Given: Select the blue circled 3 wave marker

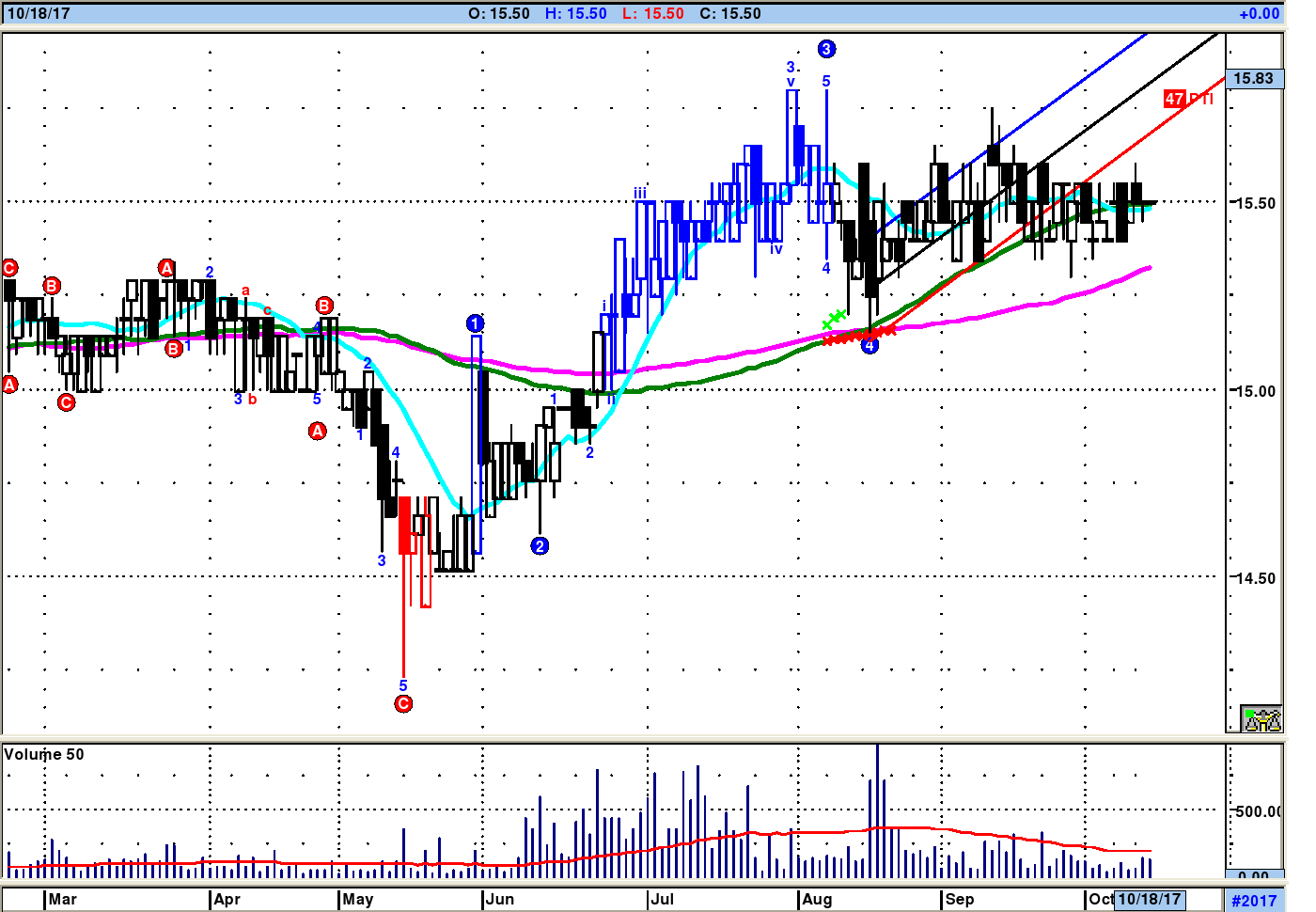Looking at the screenshot, I should click(826, 49).
